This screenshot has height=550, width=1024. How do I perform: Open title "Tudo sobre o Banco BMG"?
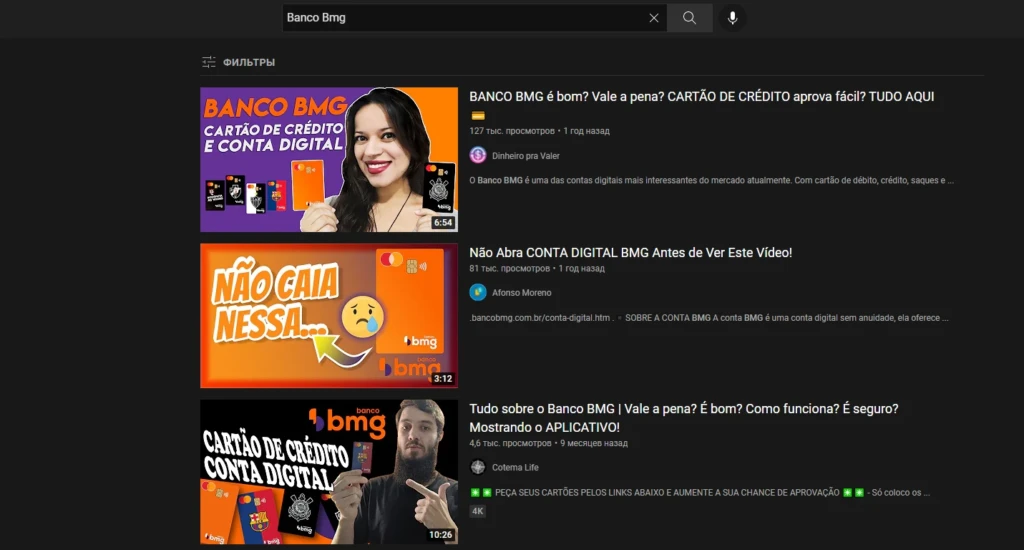(684, 418)
